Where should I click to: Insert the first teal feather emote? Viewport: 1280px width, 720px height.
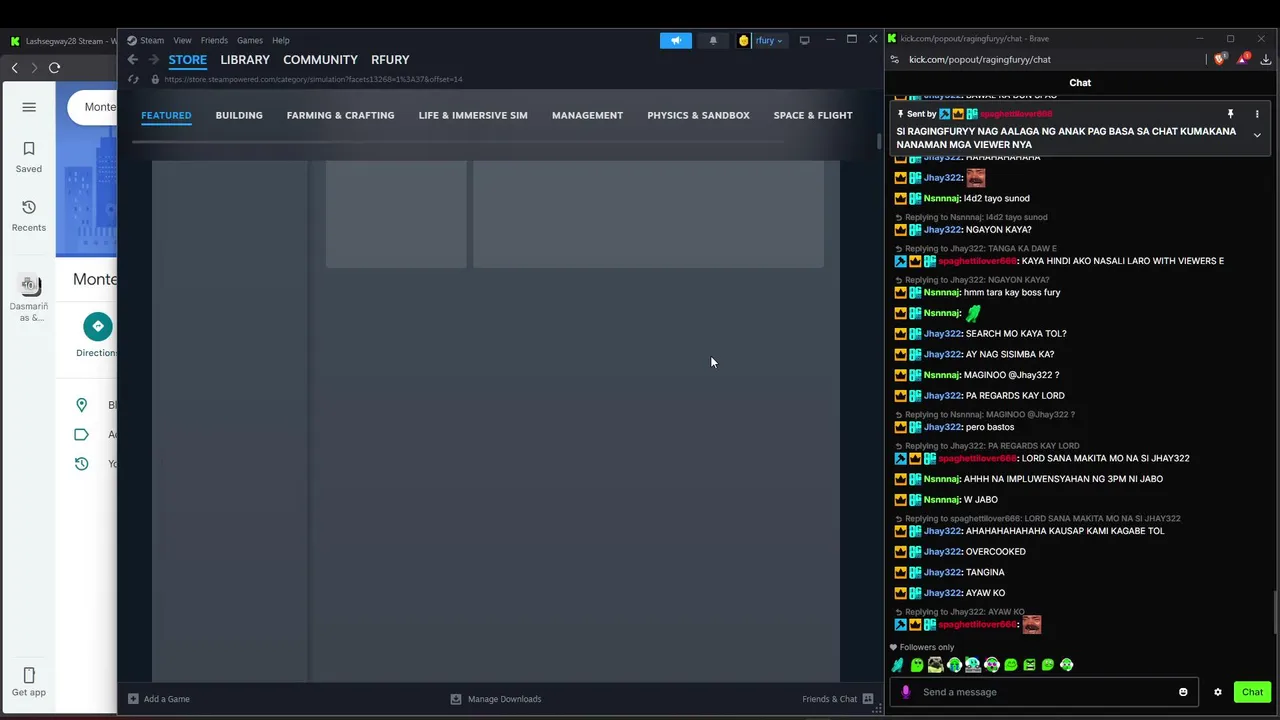coord(898,665)
